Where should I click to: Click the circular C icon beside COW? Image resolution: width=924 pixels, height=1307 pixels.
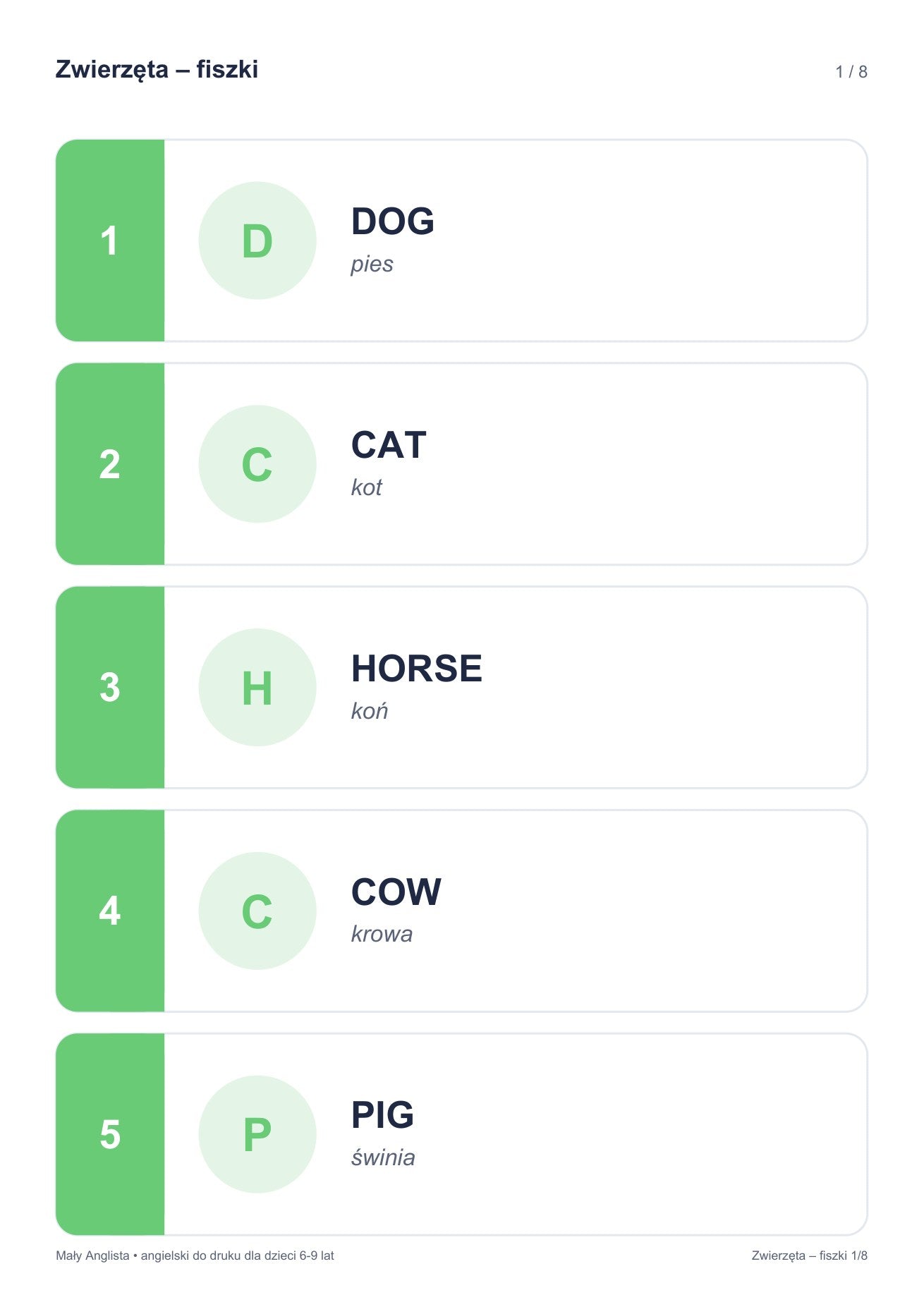[x=257, y=911]
